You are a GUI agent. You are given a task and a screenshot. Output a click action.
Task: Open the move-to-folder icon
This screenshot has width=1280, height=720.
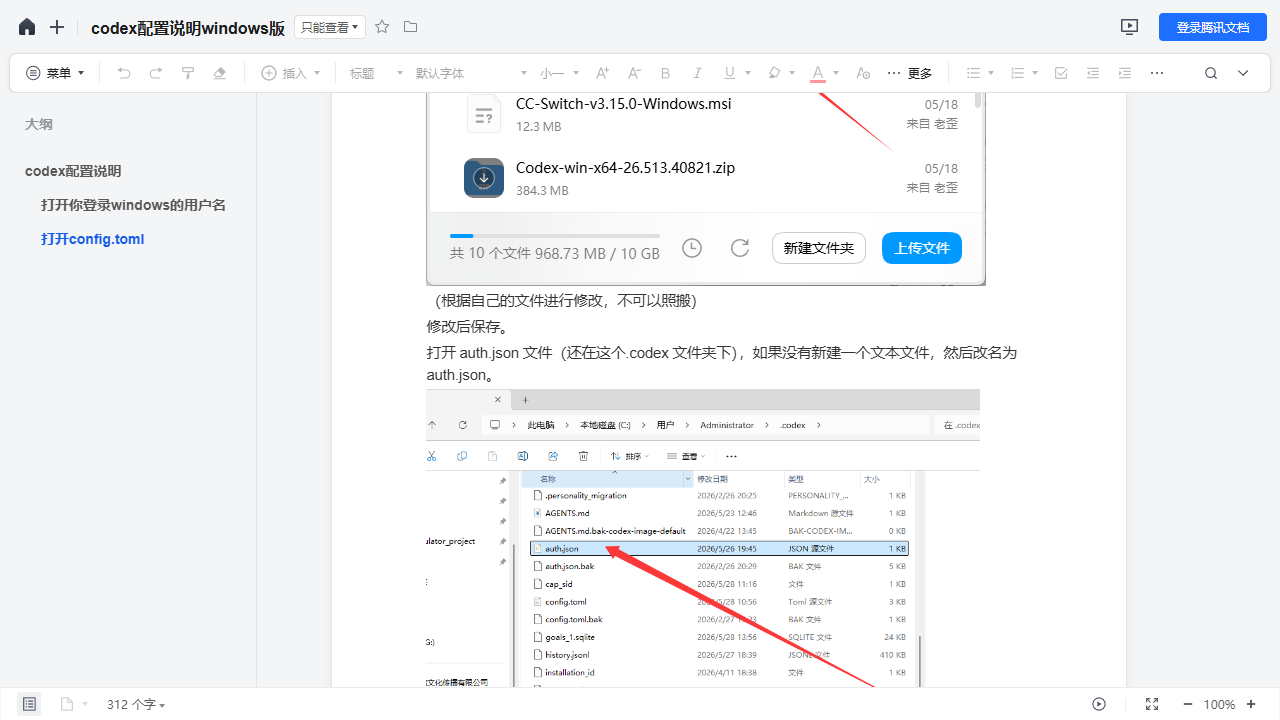pos(410,27)
